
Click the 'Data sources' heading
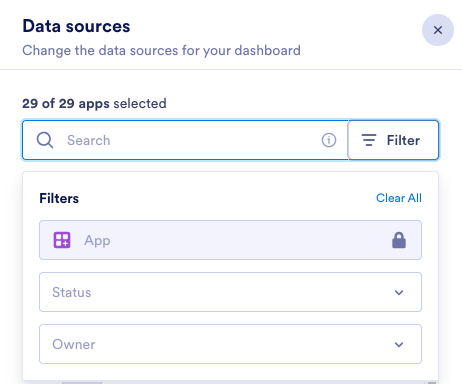76,26
